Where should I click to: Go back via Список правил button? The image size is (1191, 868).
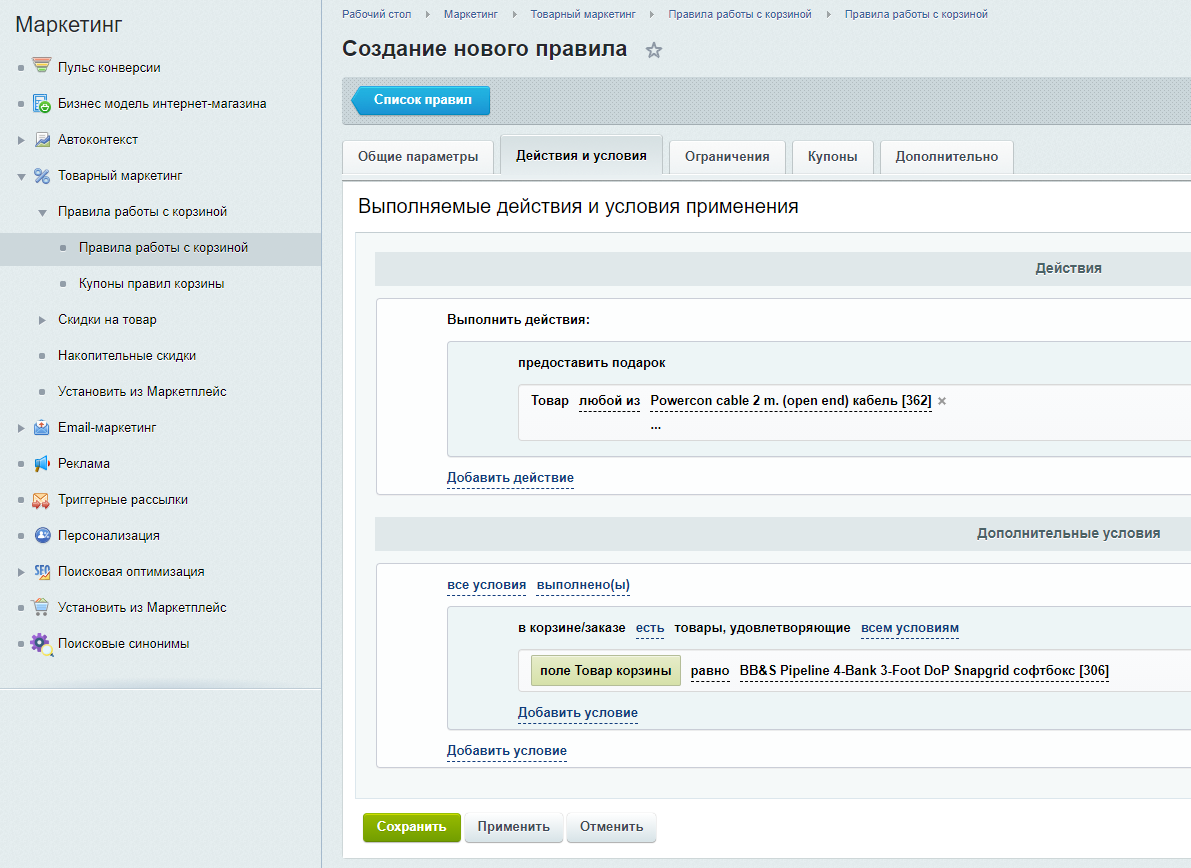(422, 100)
